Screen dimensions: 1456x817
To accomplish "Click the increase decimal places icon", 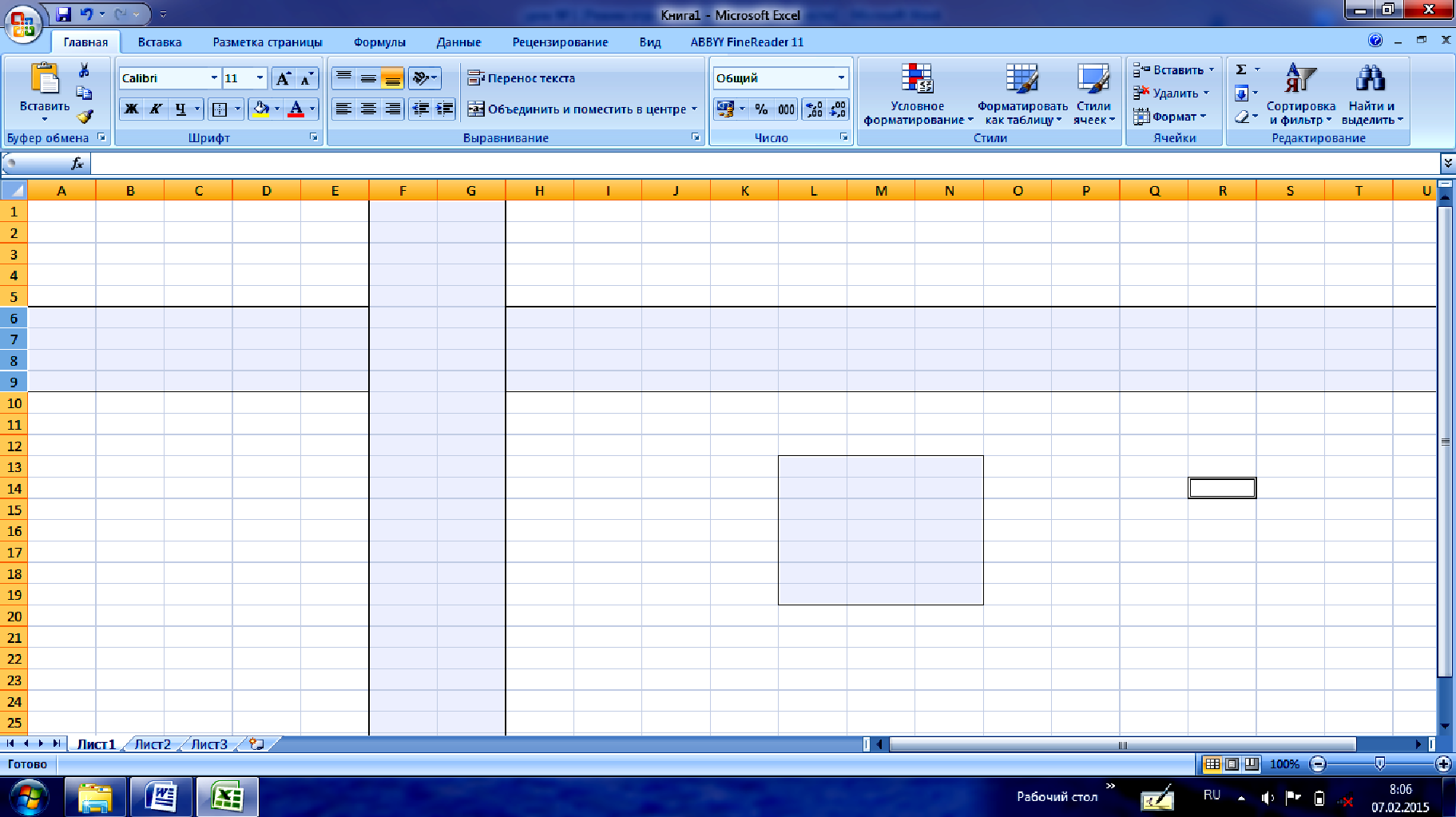I will (813, 109).
